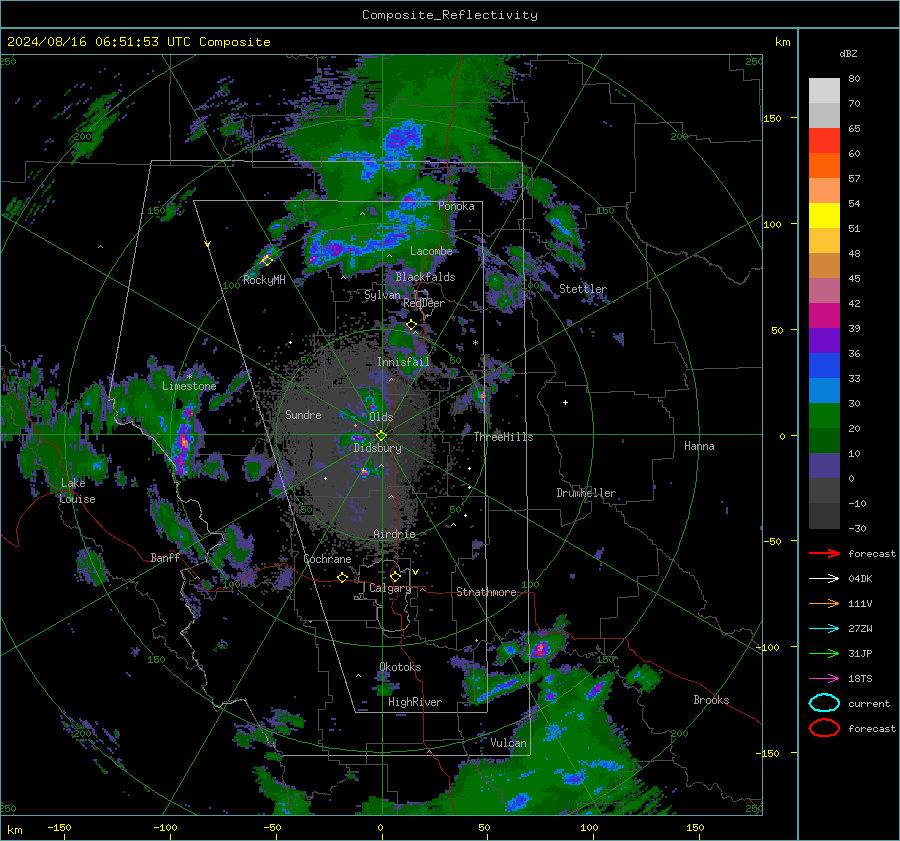The width and height of the screenshot is (900, 841).
Task: Click the Cochrane city label
Action: click(327, 559)
